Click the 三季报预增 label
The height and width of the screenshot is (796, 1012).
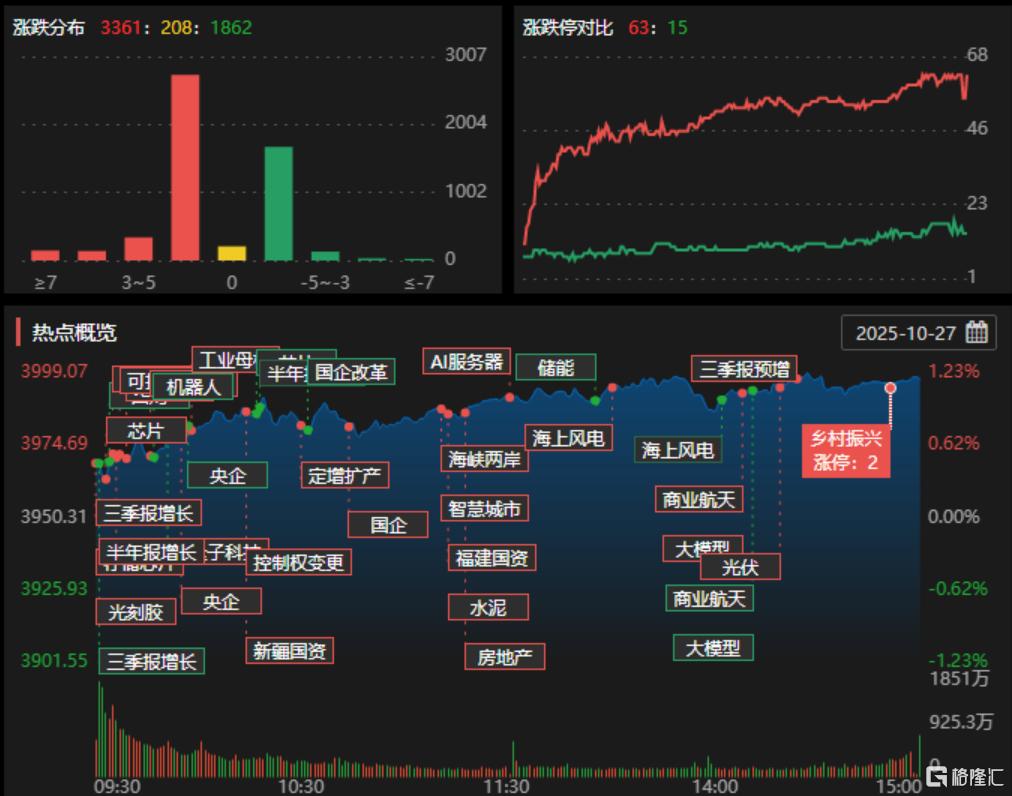744,369
